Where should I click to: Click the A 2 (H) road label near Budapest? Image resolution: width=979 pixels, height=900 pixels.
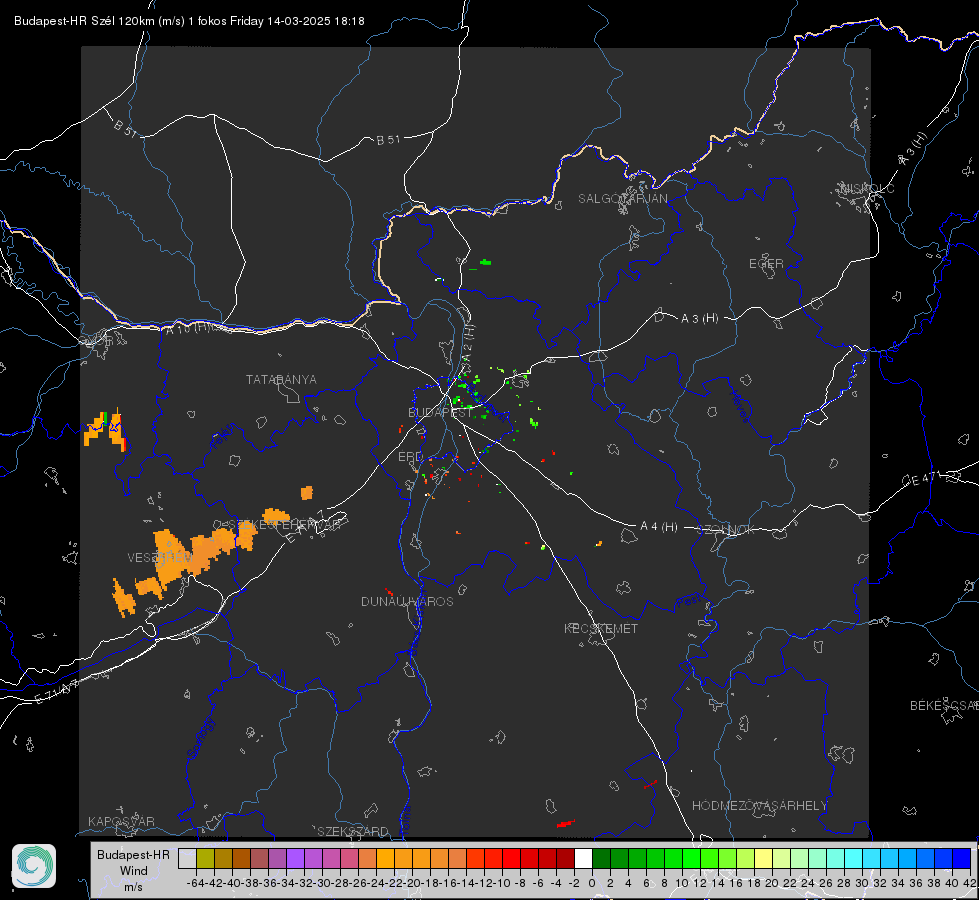(x=467, y=342)
